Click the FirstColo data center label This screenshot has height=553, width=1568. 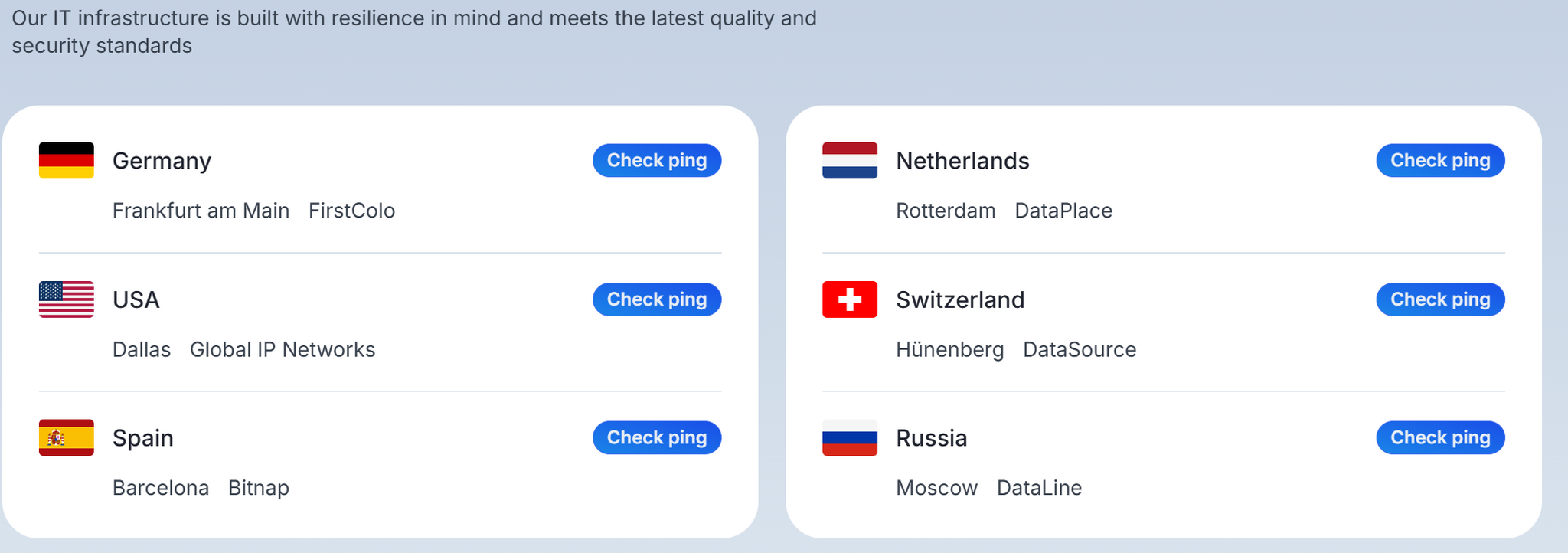(351, 211)
